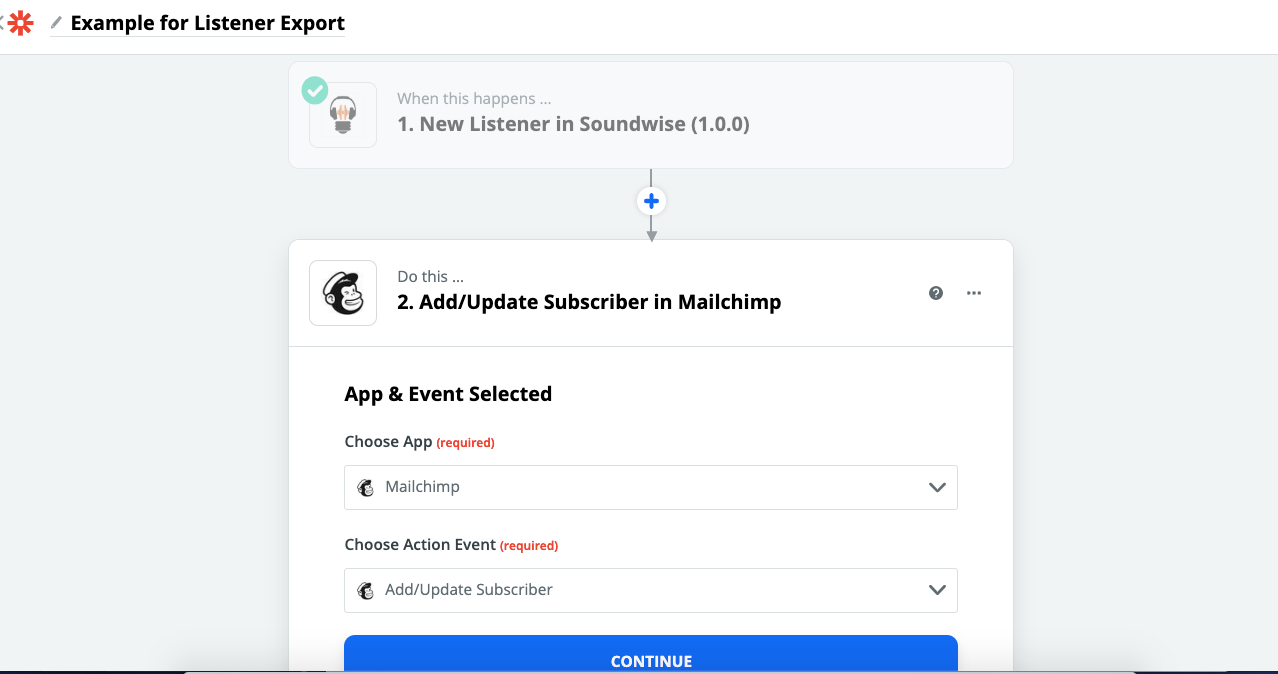The image size is (1278, 674).
Task: Open the Mailchimp app dropdown field
Action: pyautogui.click(x=651, y=487)
